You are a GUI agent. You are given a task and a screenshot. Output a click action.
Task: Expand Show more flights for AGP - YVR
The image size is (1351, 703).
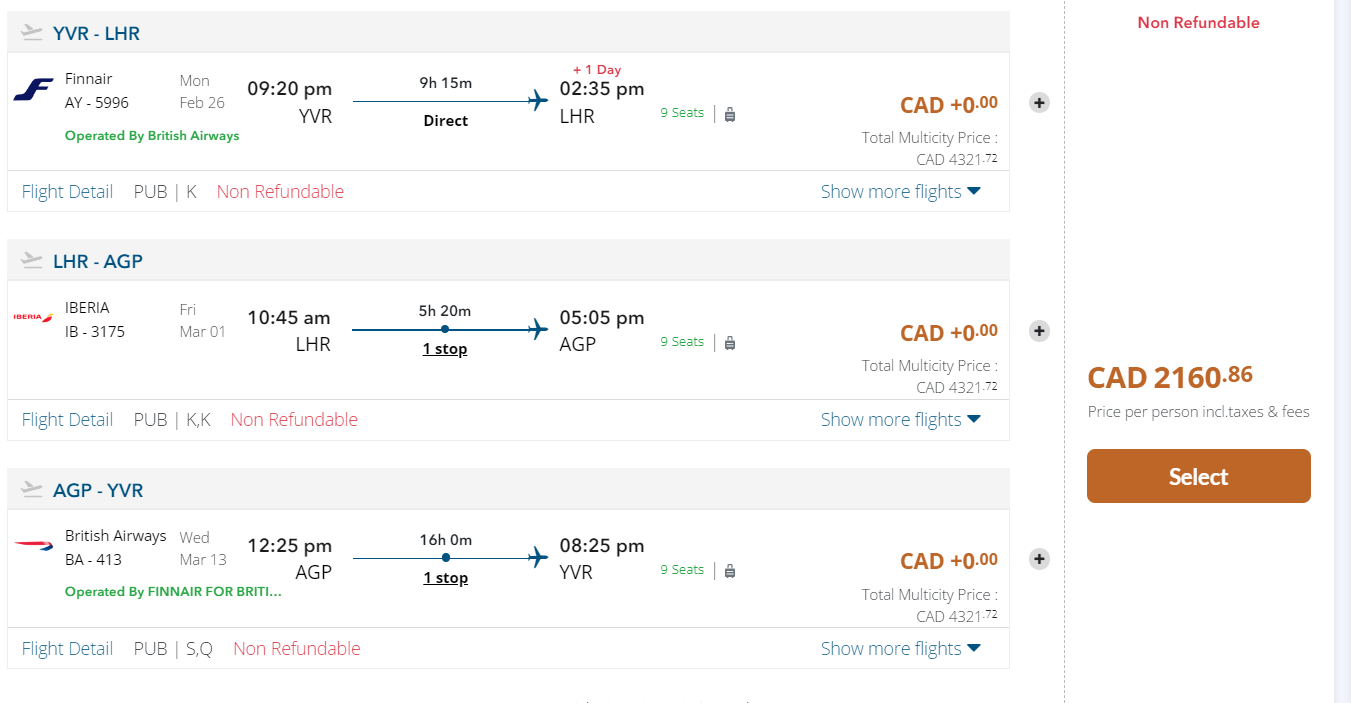(x=900, y=649)
